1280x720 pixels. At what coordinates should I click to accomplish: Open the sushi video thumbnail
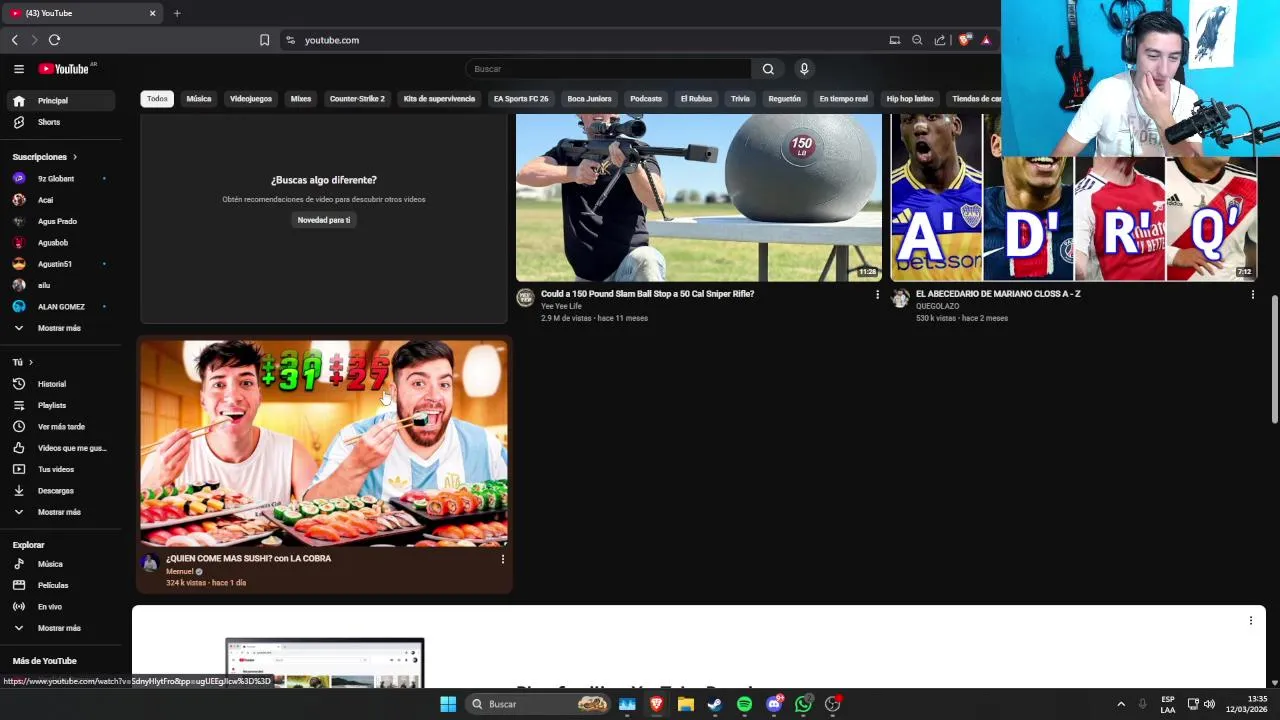pos(324,444)
